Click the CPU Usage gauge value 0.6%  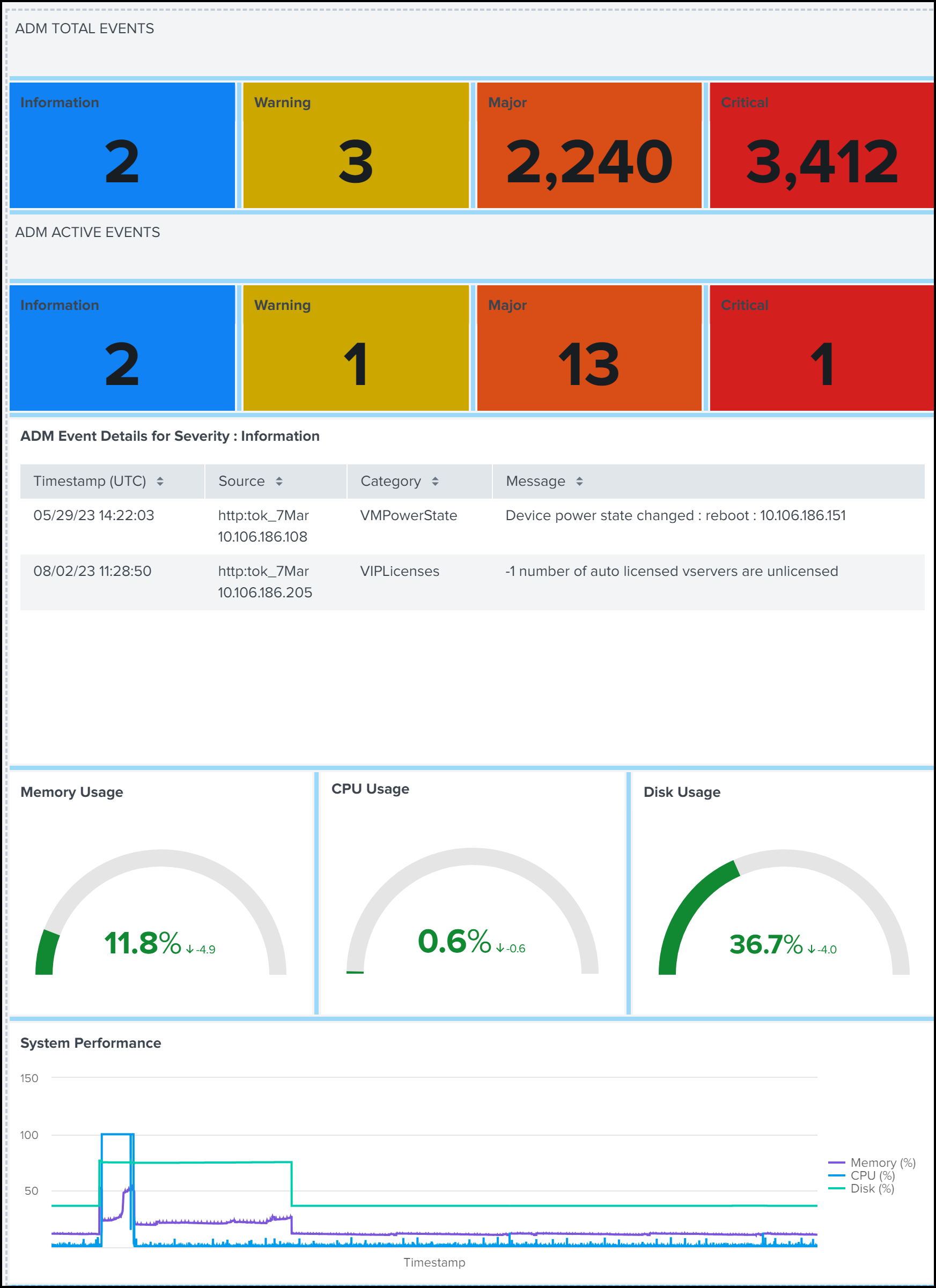(454, 941)
